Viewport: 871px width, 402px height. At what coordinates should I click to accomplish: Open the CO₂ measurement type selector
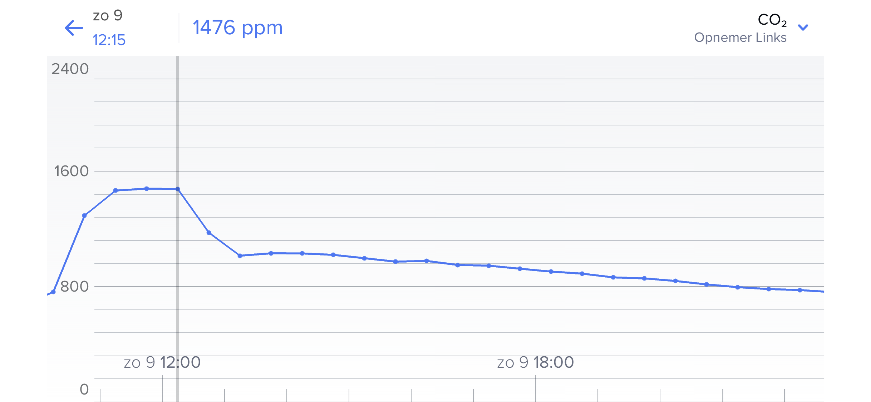pyautogui.click(x=772, y=19)
